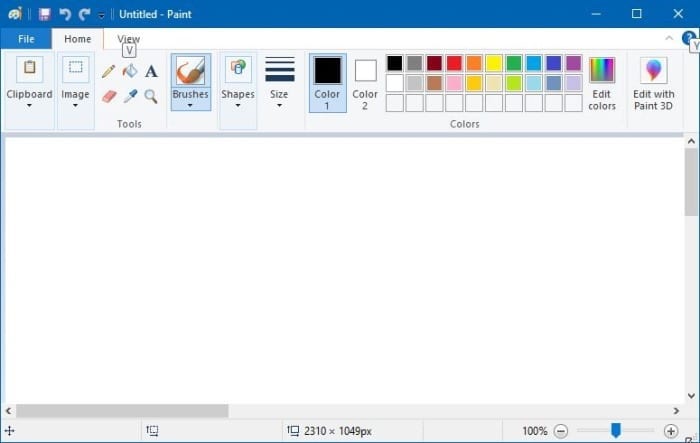Pick the pink color swatch
Screen dimensions: 700x443
[454, 83]
